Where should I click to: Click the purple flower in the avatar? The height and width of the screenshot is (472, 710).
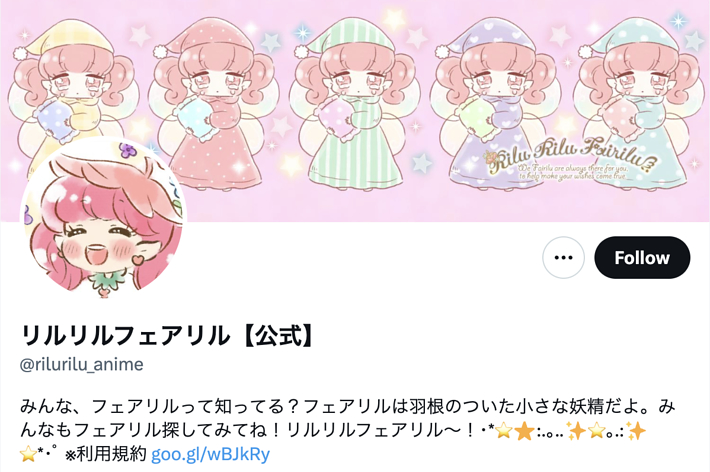pyautogui.click(x=129, y=150)
